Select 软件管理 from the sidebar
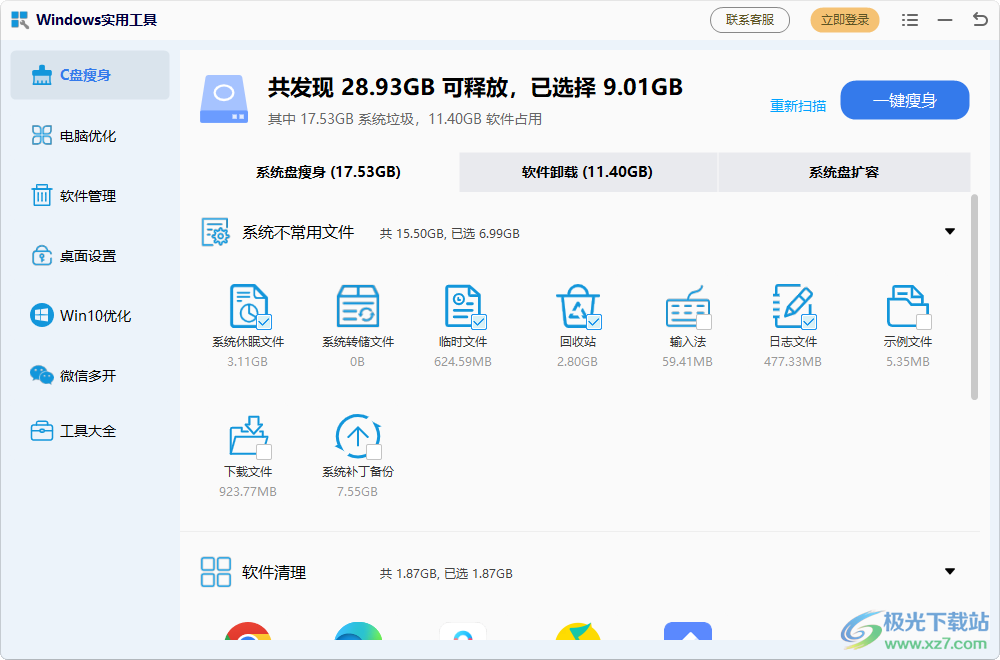The image size is (1000, 660). click(90, 195)
